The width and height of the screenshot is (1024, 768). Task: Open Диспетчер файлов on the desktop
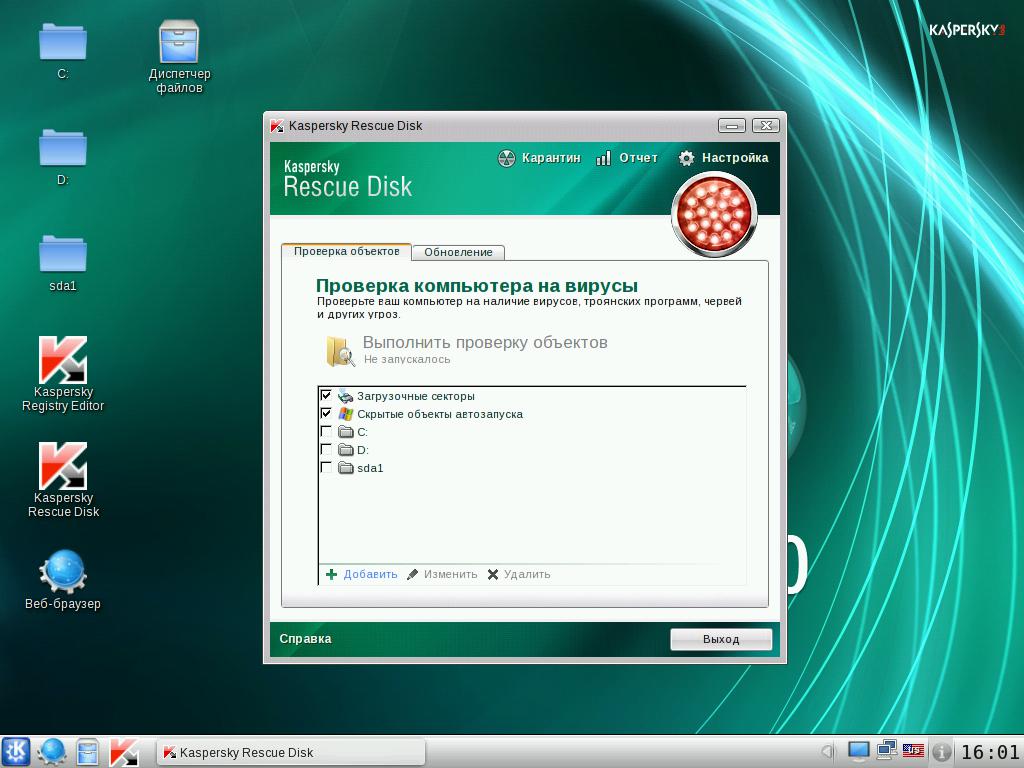point(179,40)
